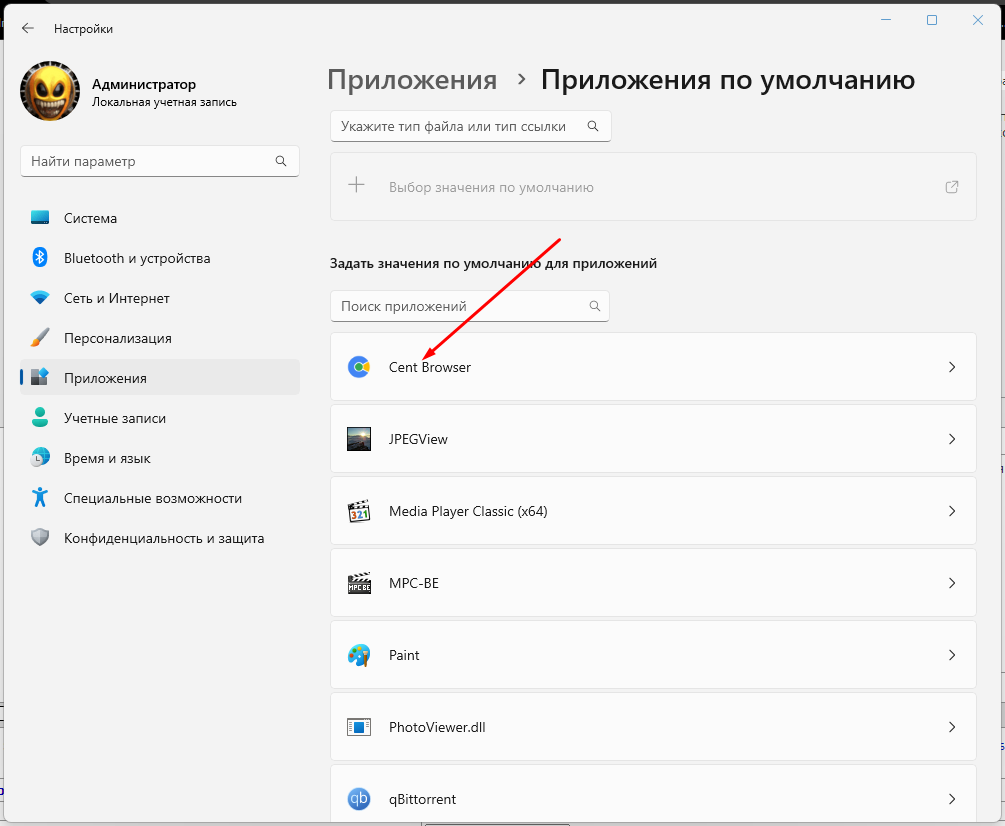Go back with the arrow next to Настройки
This screenshot has width=1005, height=826.
pyautogui.click(x=28, y=28)
